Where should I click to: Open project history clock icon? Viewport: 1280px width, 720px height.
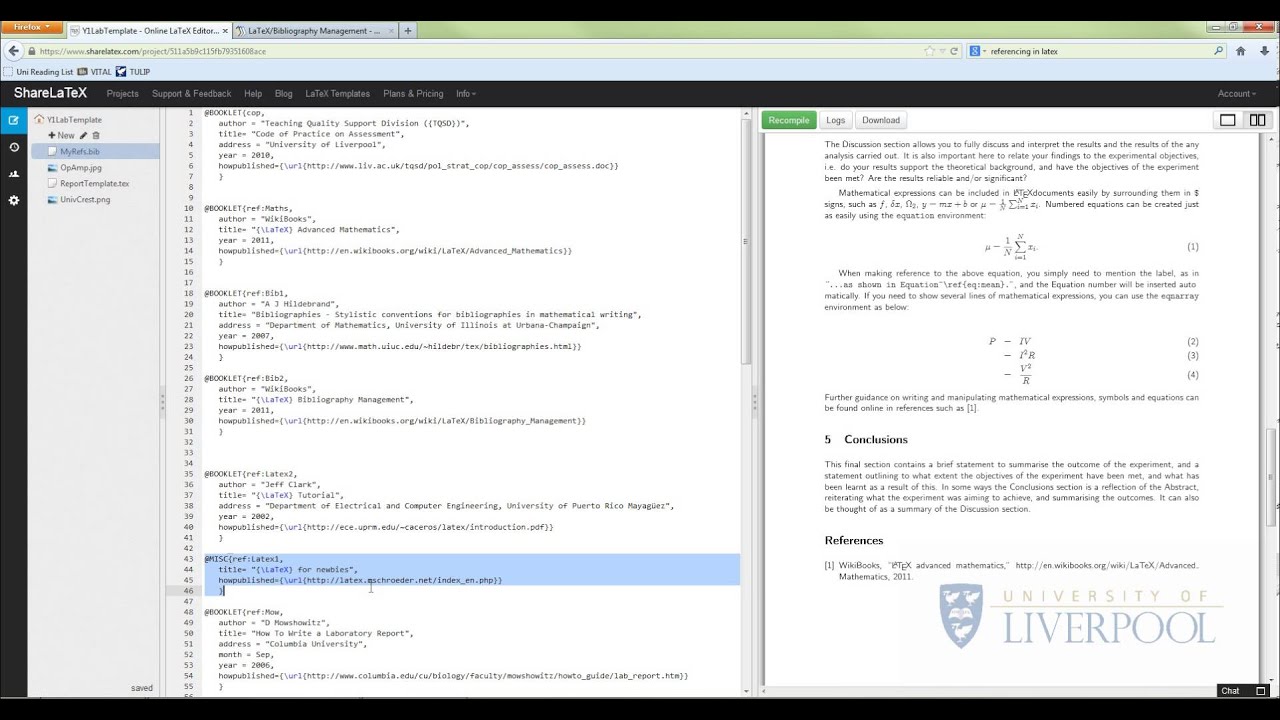[x=14, y=147]
